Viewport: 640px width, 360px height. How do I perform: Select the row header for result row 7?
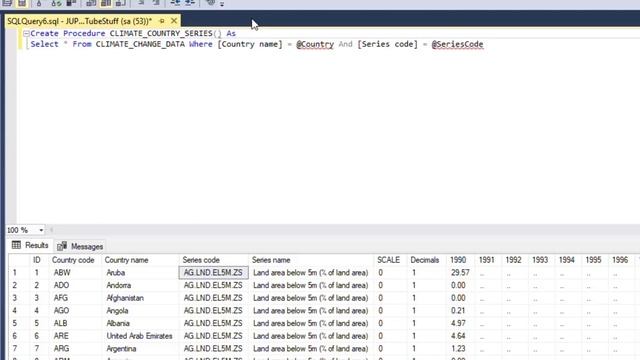(18, 349)
